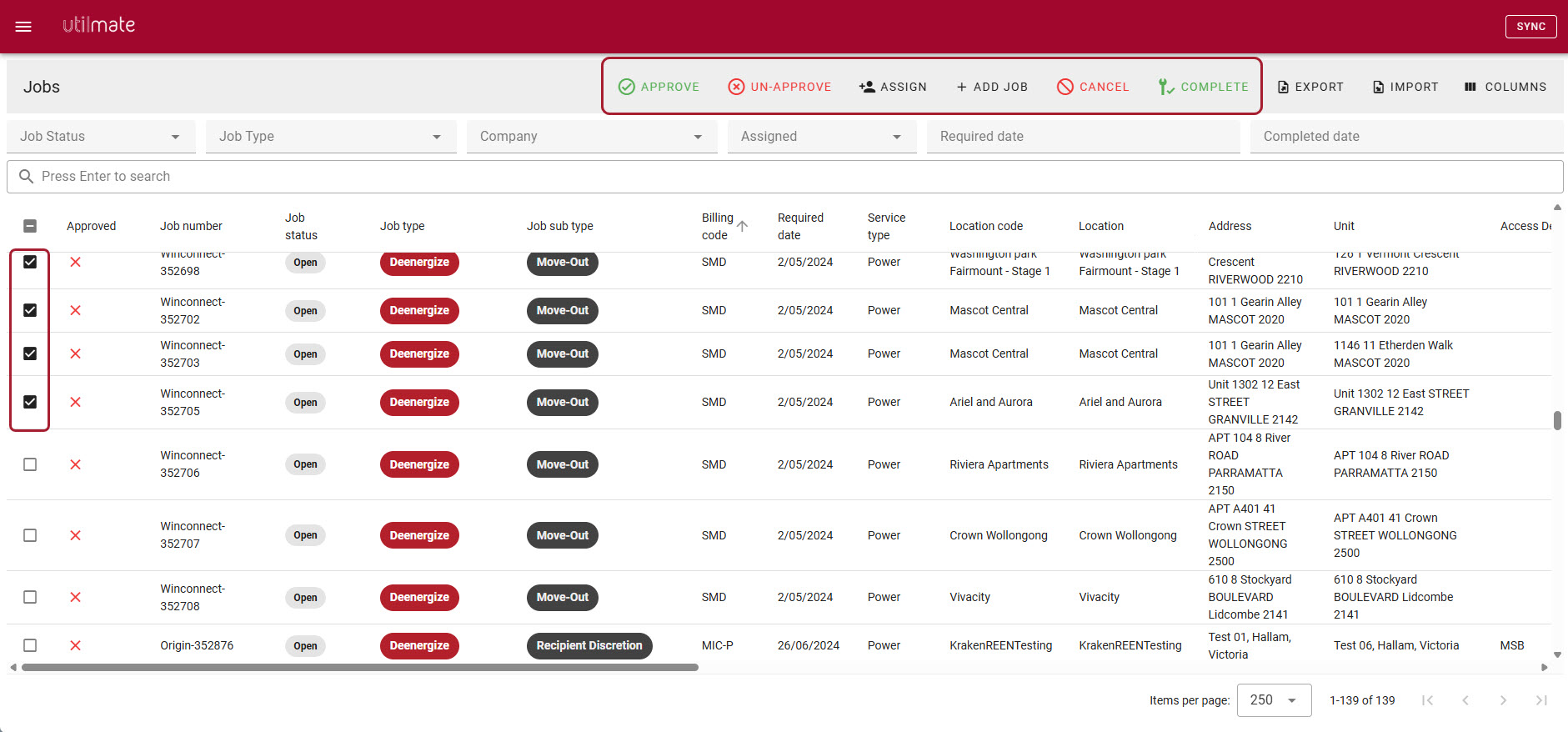
Task: Click the vertical scrollbar thumb of the table
Action: pos(1557,420)
